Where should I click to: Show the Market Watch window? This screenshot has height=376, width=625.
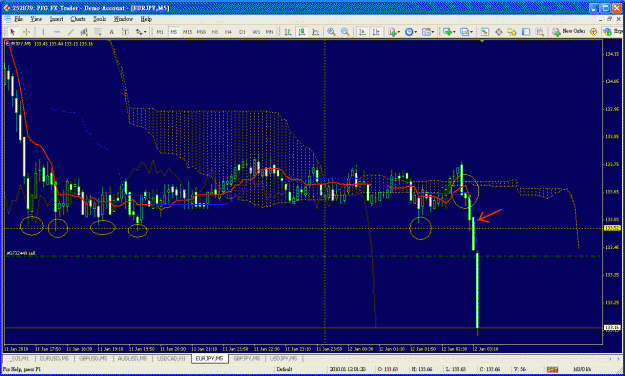(485, 32)
